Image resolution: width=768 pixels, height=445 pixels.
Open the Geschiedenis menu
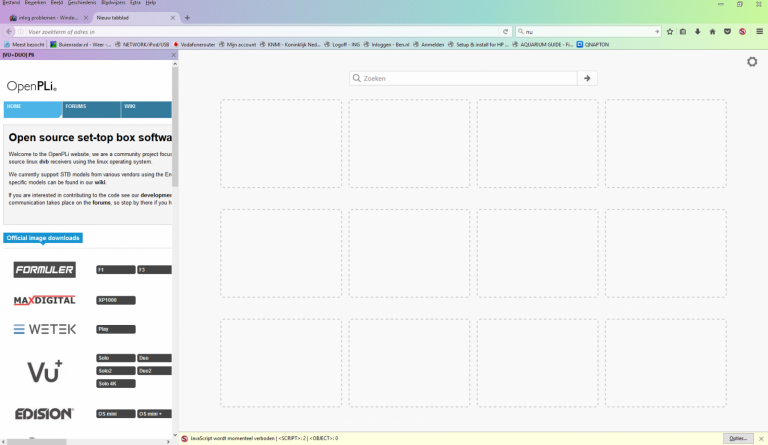click(x=81, y=3)
